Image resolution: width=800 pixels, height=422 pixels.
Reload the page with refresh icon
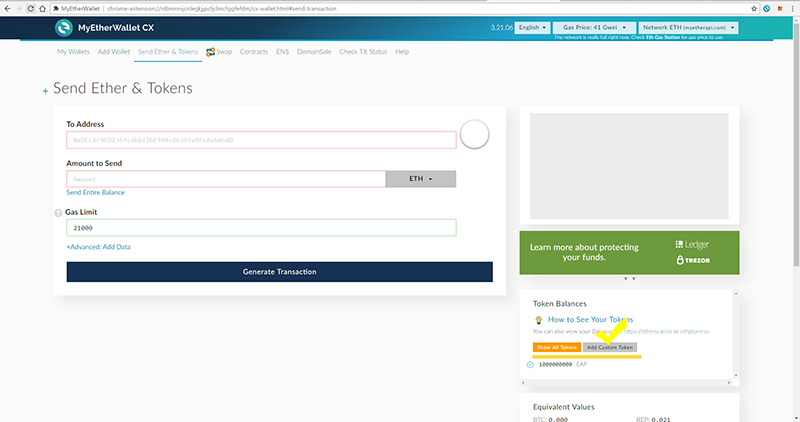[x=31, y=9]
